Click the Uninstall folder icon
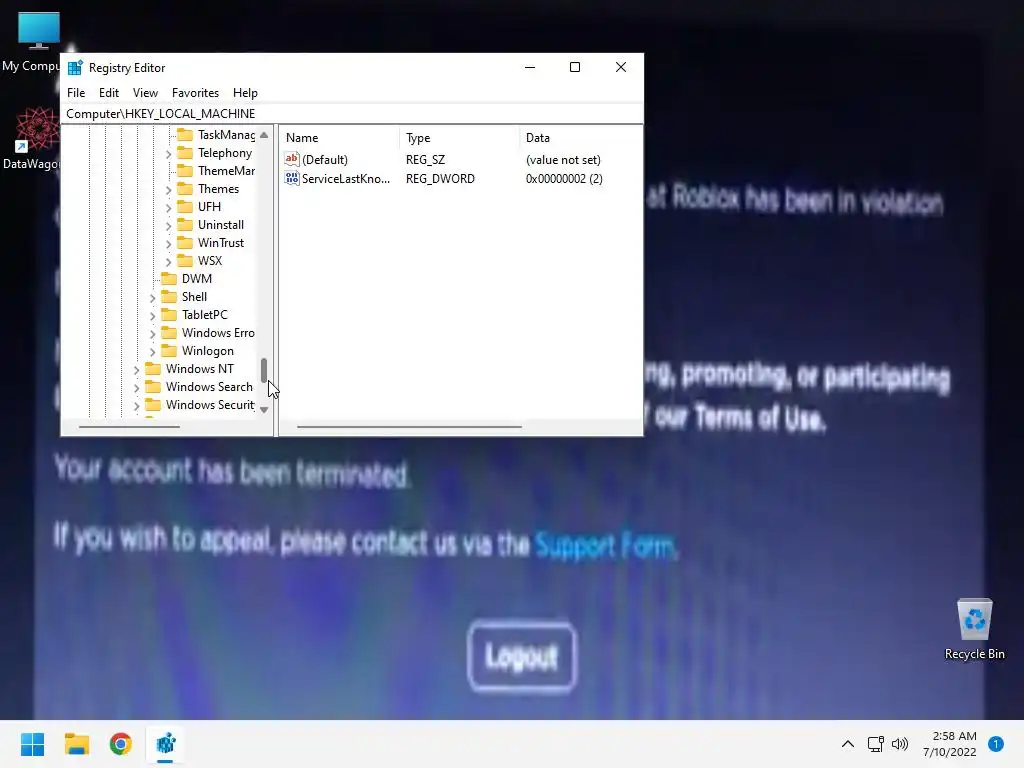 185,225
